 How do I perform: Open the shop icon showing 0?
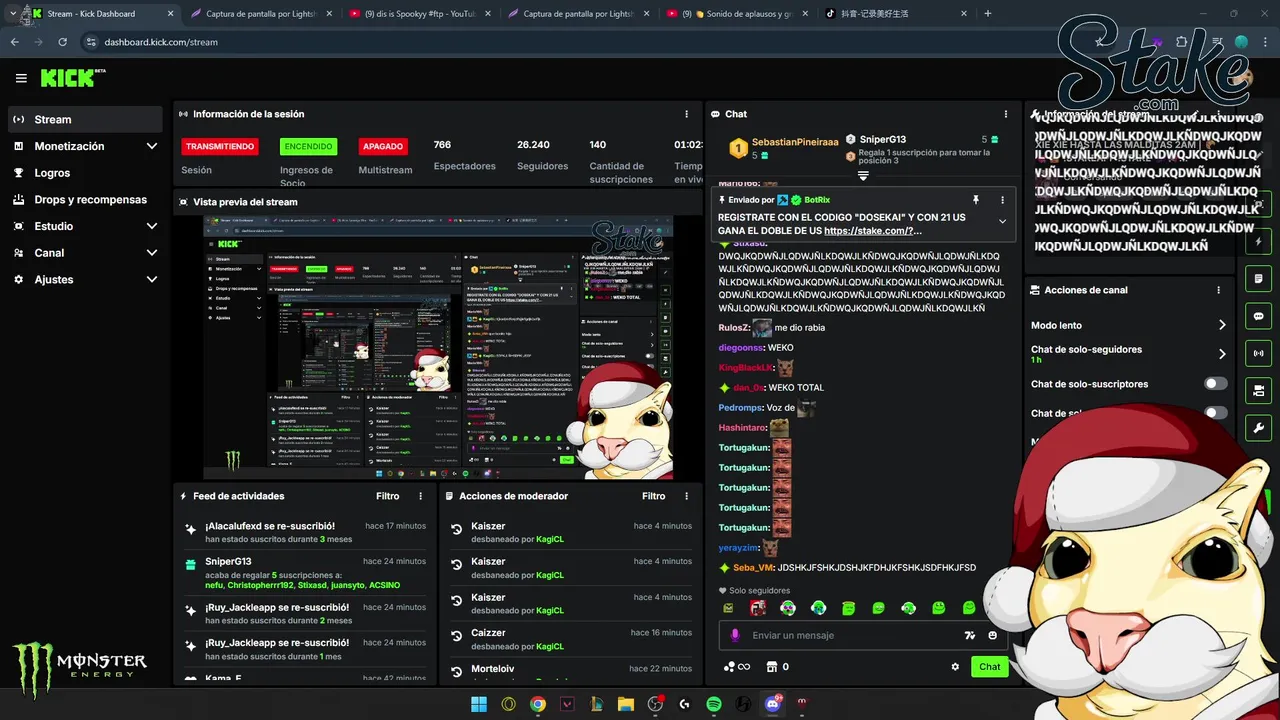777,667
